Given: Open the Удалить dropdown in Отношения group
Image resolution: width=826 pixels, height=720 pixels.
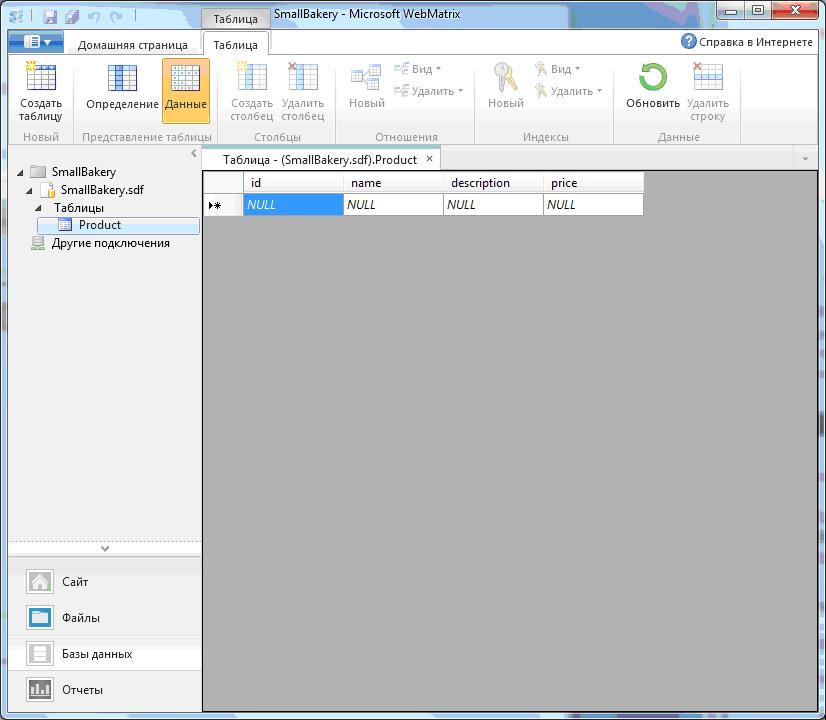Looking at the screenshot, I should click(x=428, y=91).
